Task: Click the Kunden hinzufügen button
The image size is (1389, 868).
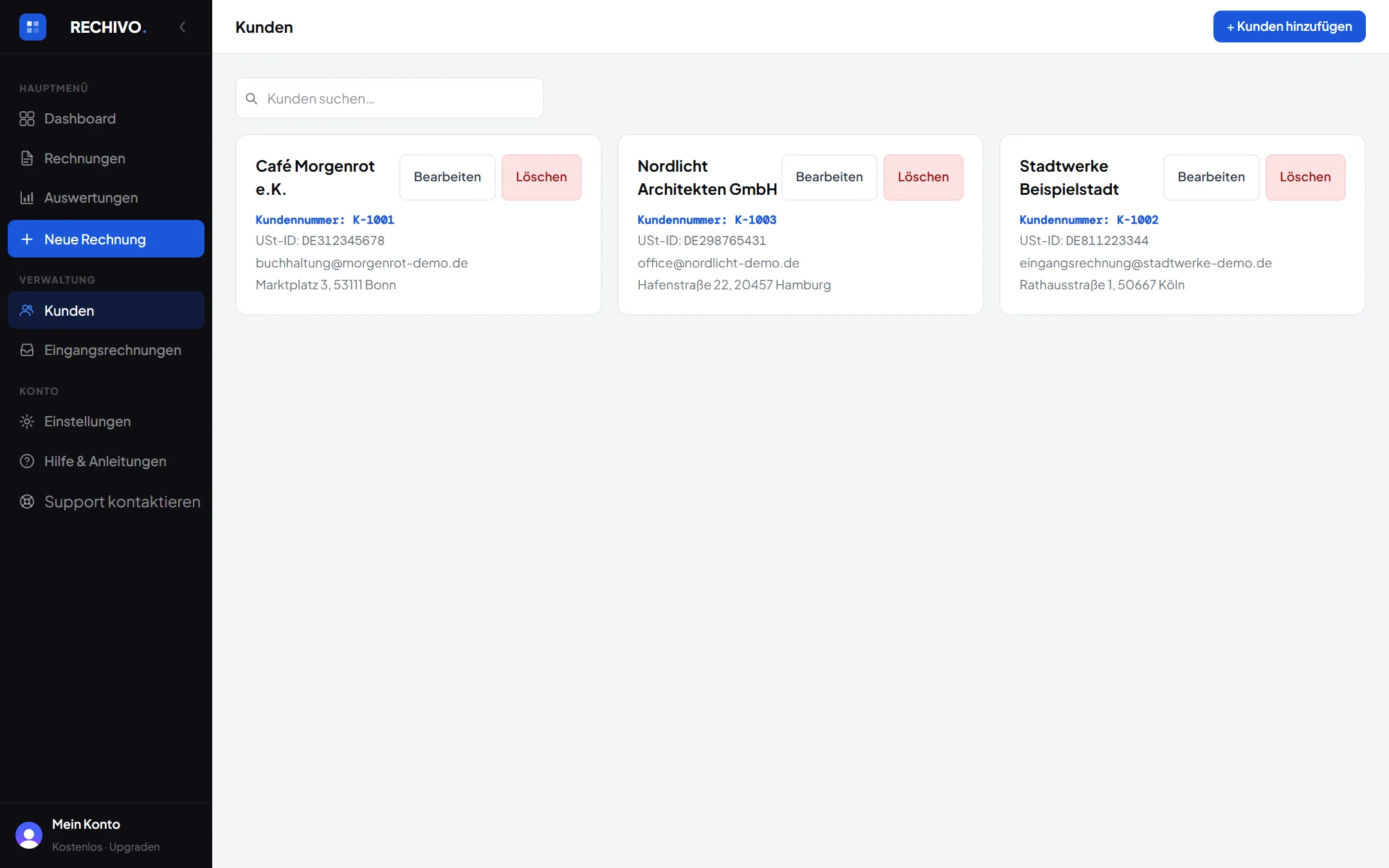Action: [1289, 26]
